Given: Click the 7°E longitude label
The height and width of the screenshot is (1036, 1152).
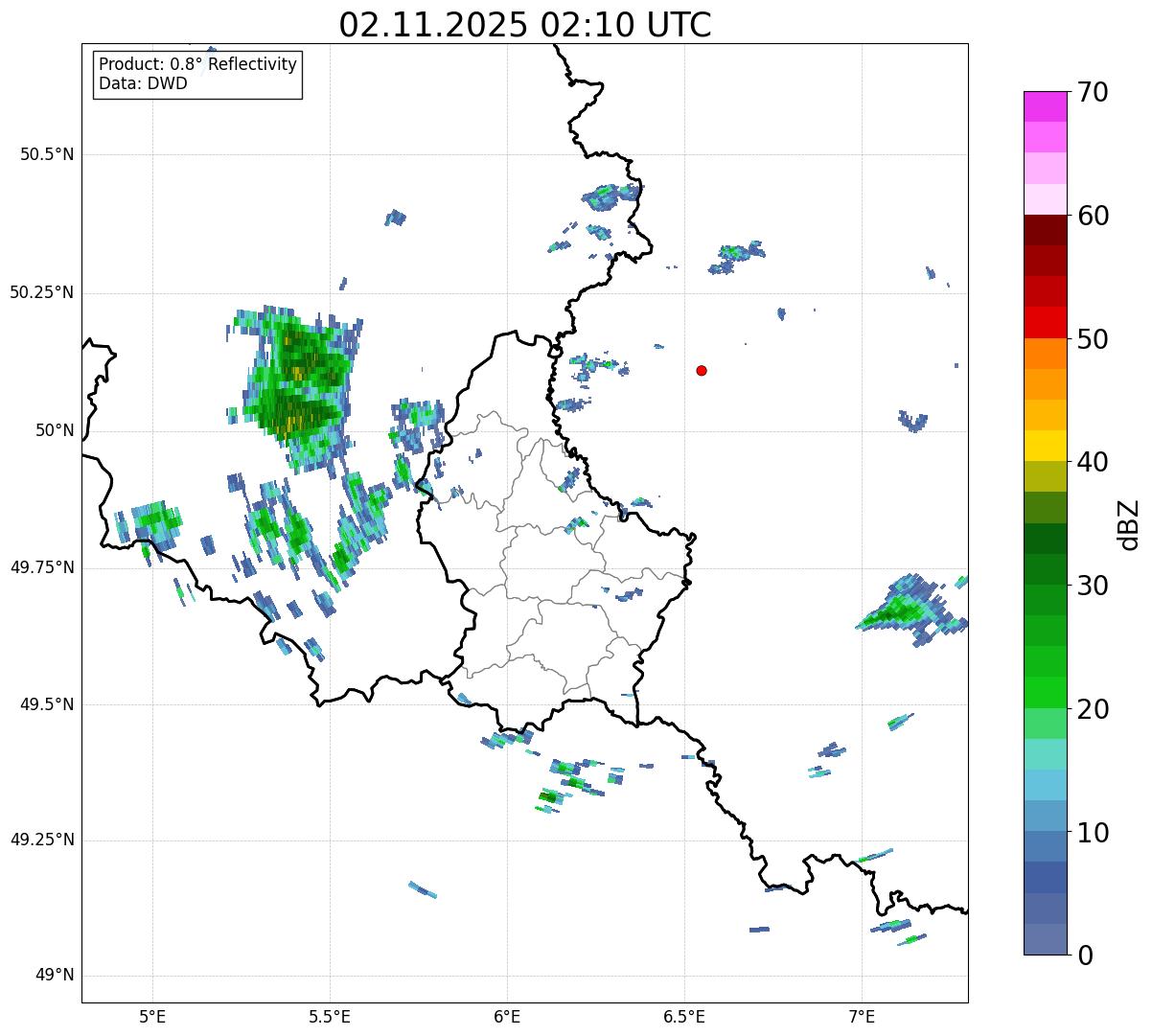Looking at the screenshot, I should point(862,1018).
